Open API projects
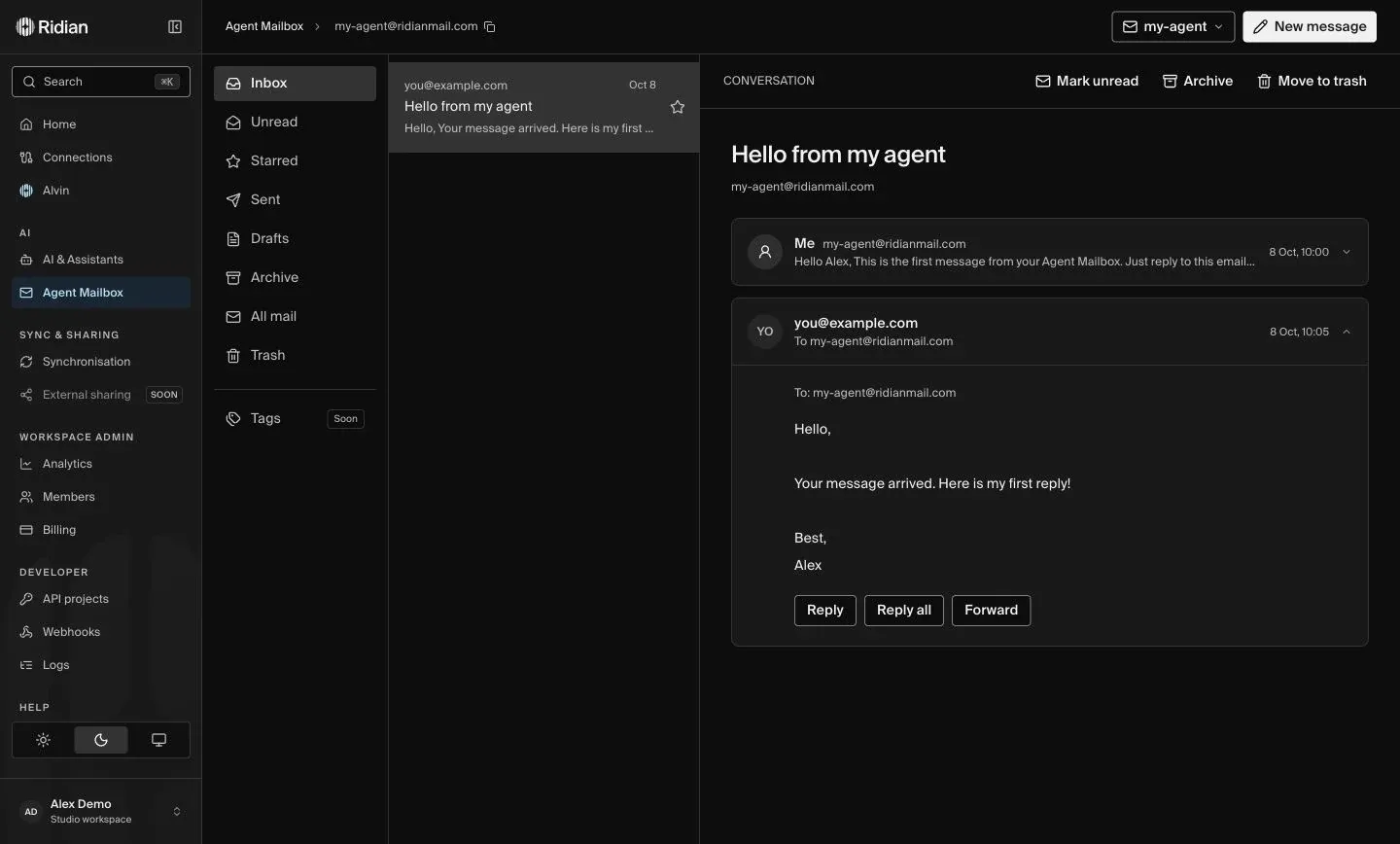 pyautogui.click(x=101, y=599)
